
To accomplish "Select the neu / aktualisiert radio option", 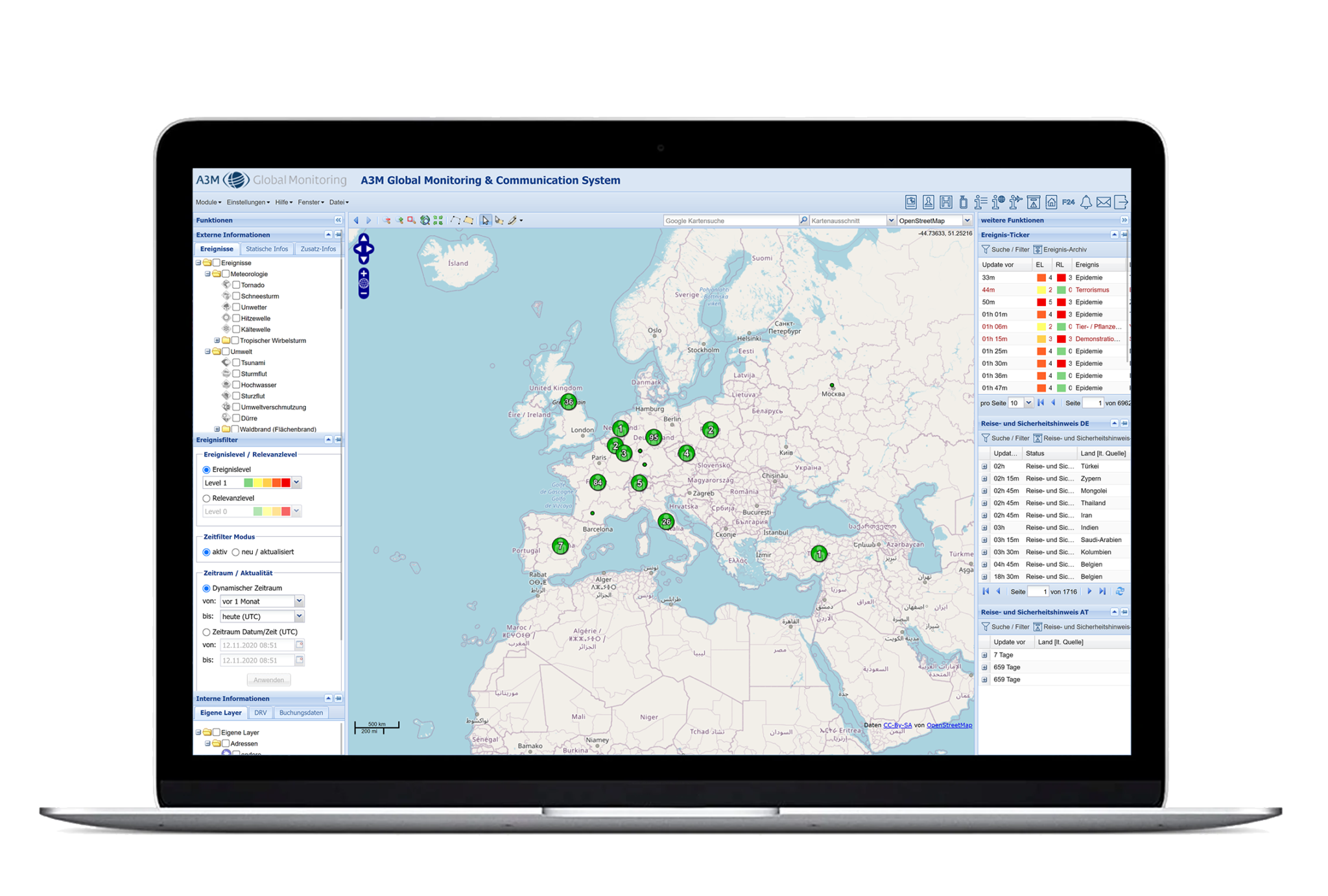I will [236, 552].
